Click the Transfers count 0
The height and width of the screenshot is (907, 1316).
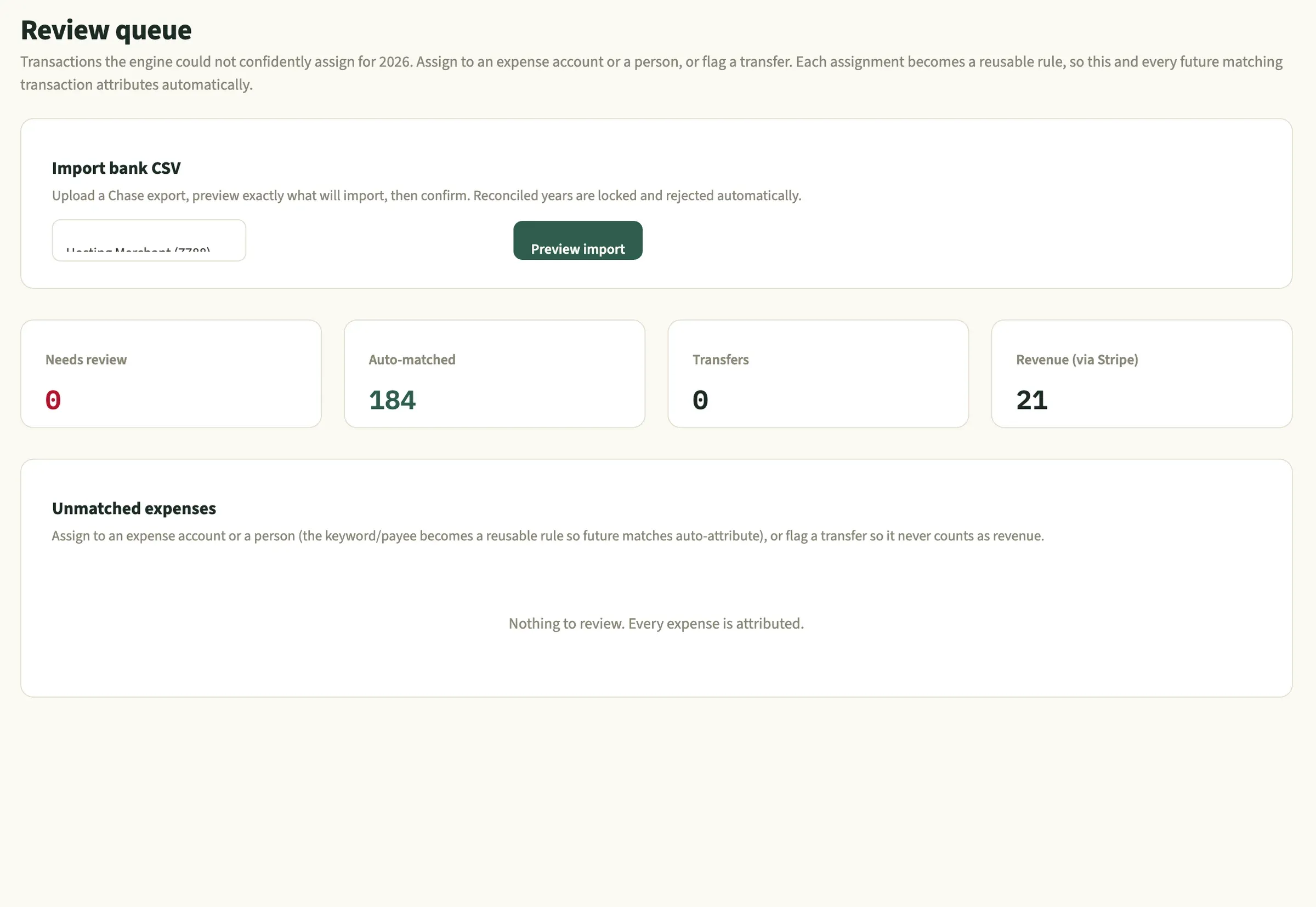coord(700,400)
